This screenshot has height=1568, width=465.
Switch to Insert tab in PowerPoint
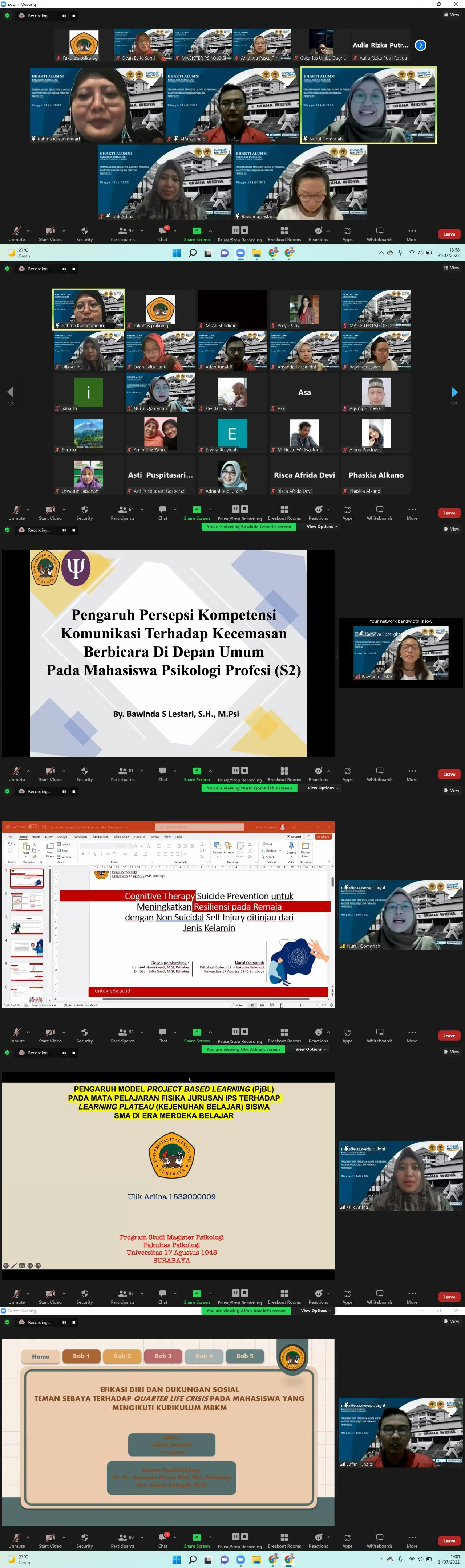[x=36, y=836]
